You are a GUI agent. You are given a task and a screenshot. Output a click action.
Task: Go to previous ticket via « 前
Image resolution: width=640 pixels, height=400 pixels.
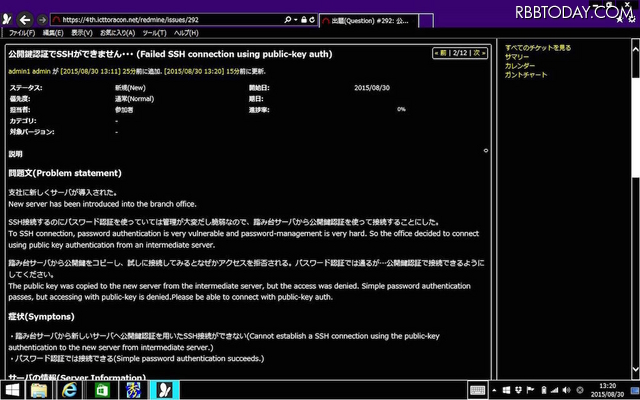click(x=440, y=53)
